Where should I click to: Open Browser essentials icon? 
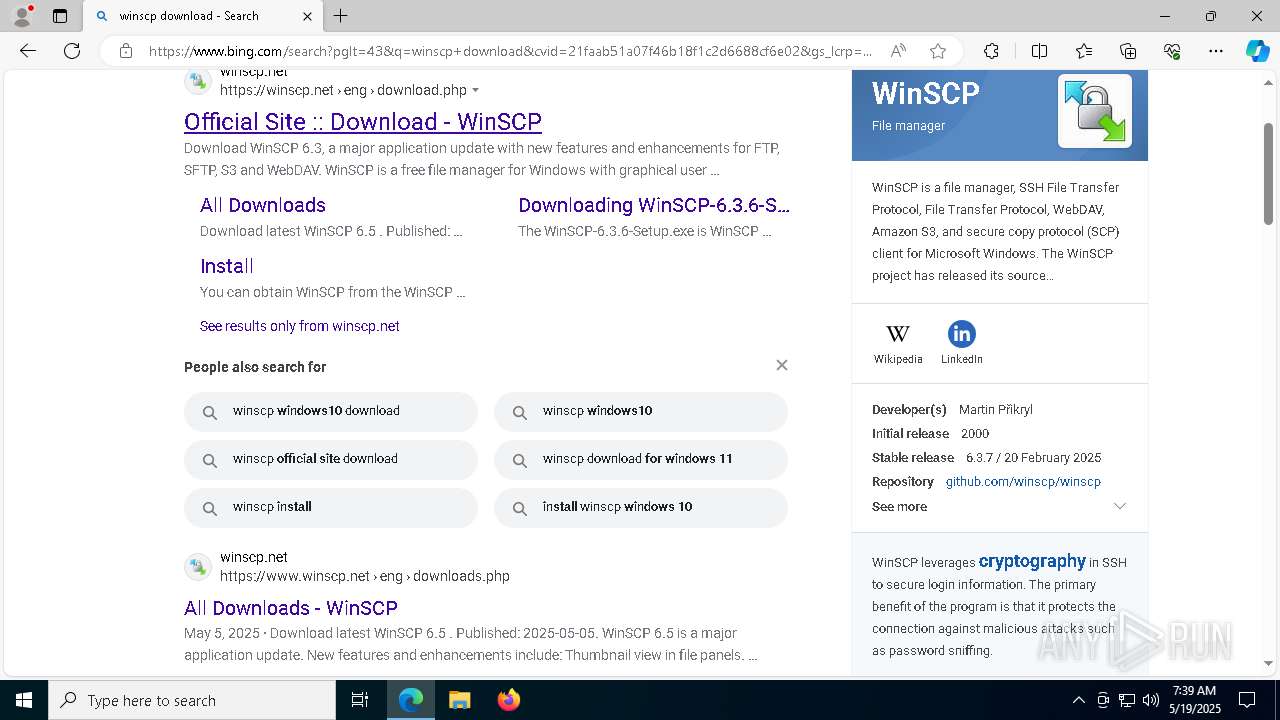(x=1172, y=51)
